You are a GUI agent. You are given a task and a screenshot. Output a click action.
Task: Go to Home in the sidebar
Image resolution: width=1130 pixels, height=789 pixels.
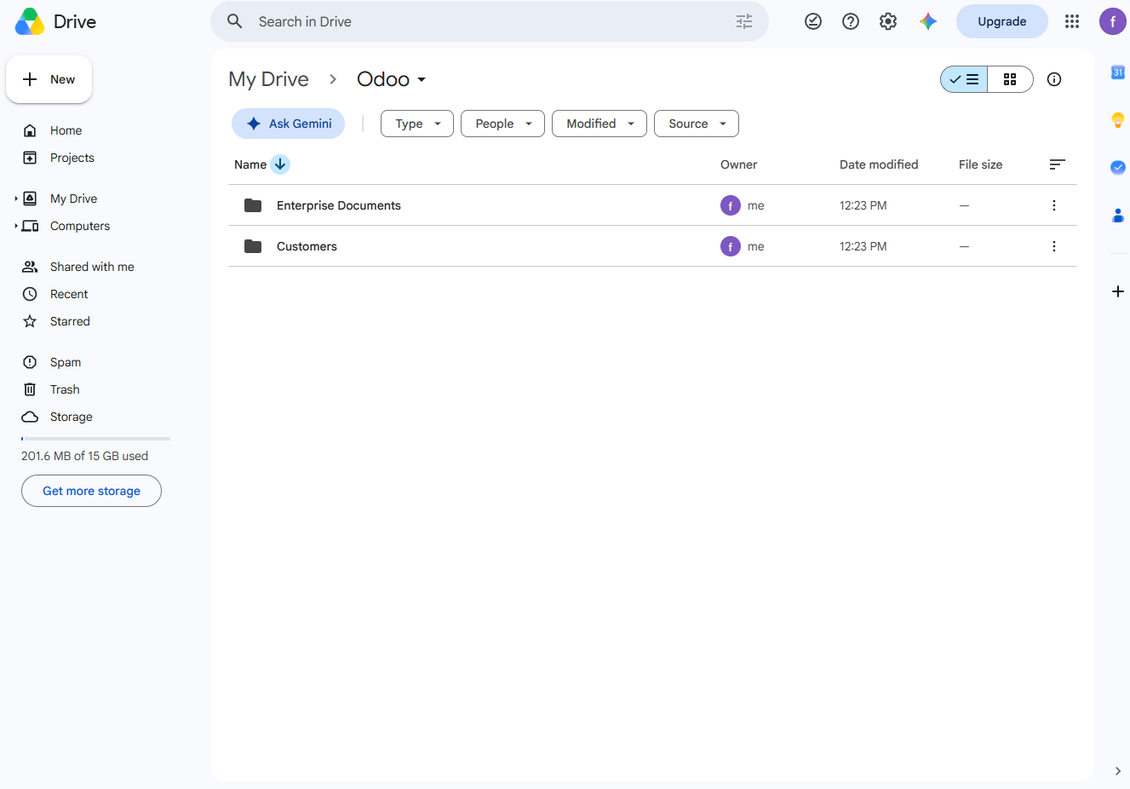point(66,130)
